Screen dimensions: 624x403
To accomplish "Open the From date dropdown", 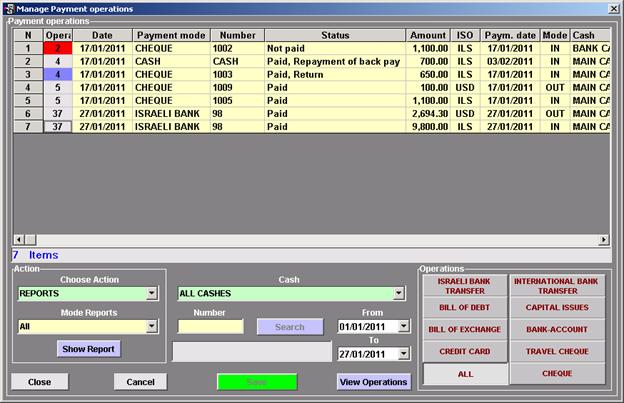I will tap(404, 326).
